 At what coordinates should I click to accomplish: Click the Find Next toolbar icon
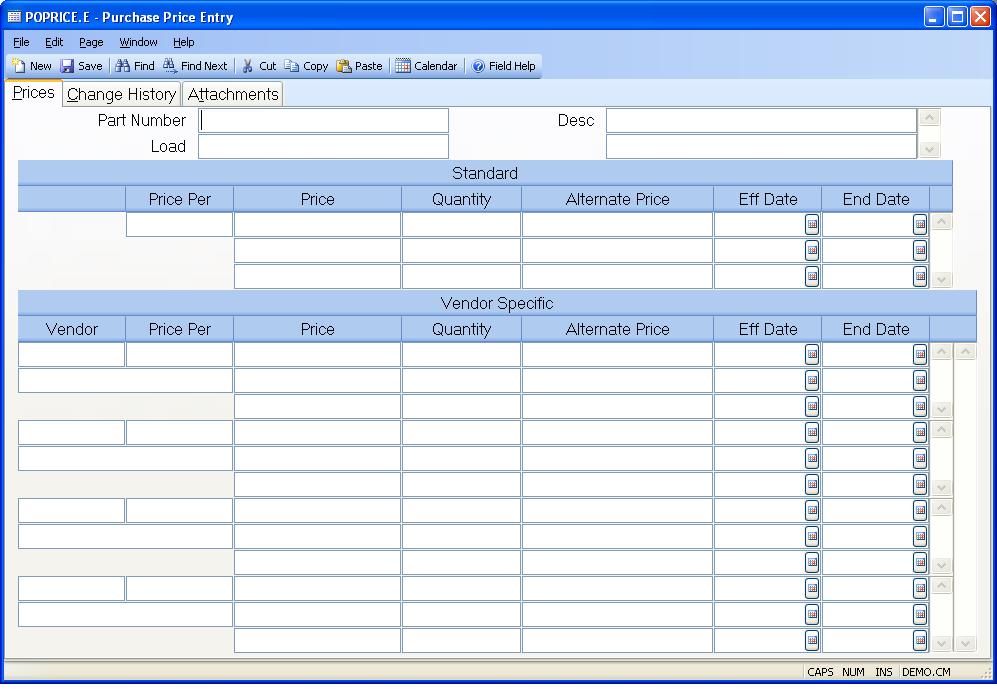pyautogui.click(x=170, y=66)
